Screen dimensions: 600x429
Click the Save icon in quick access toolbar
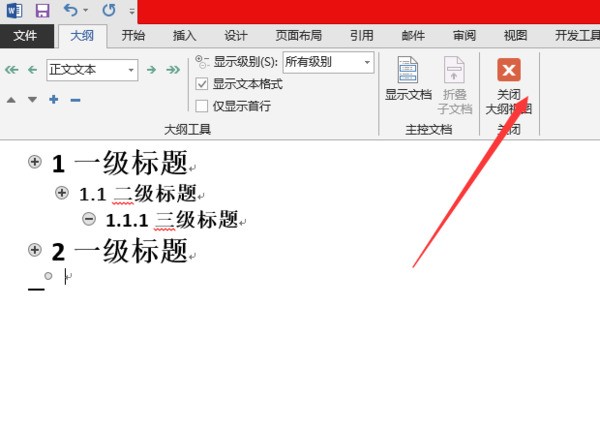click(x=42, y=11)
